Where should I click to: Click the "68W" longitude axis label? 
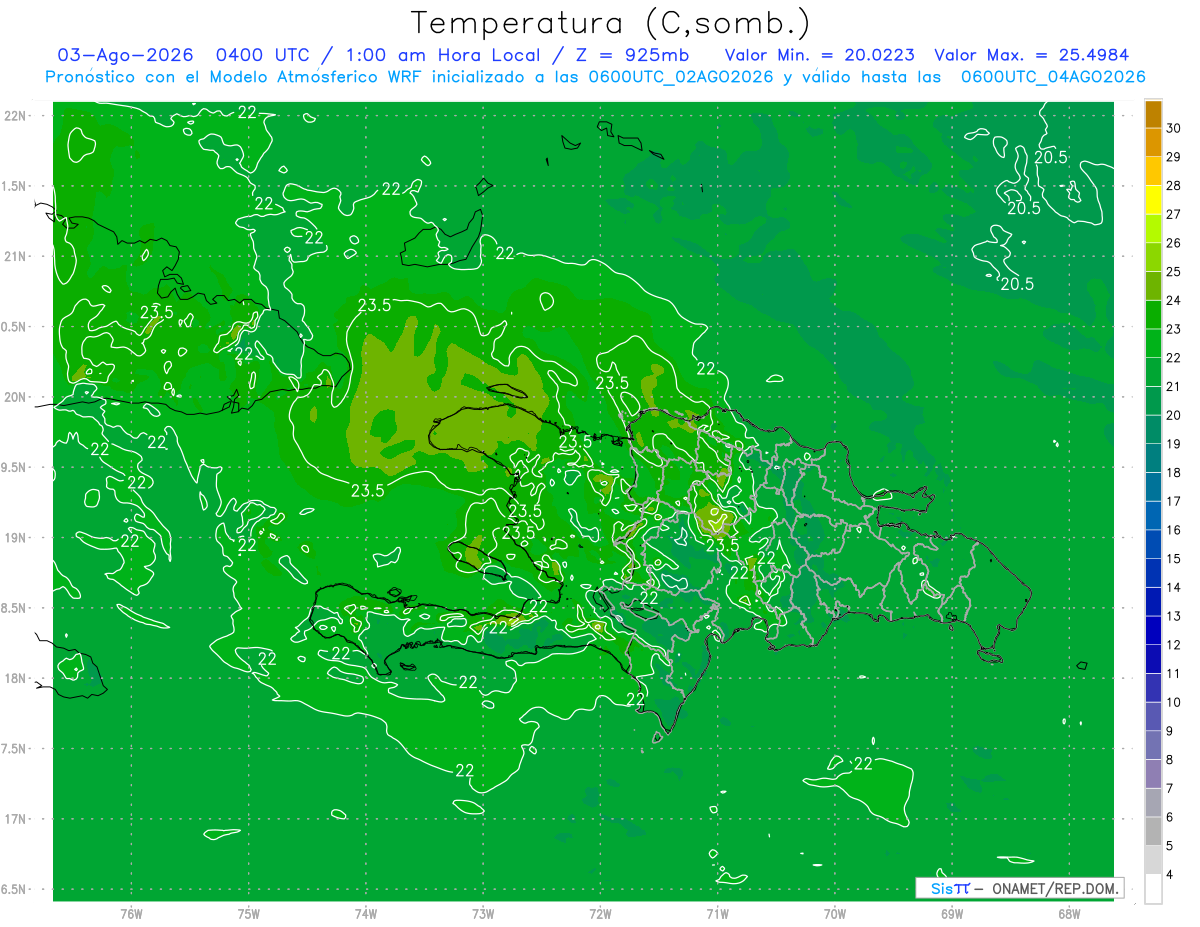1068,914
